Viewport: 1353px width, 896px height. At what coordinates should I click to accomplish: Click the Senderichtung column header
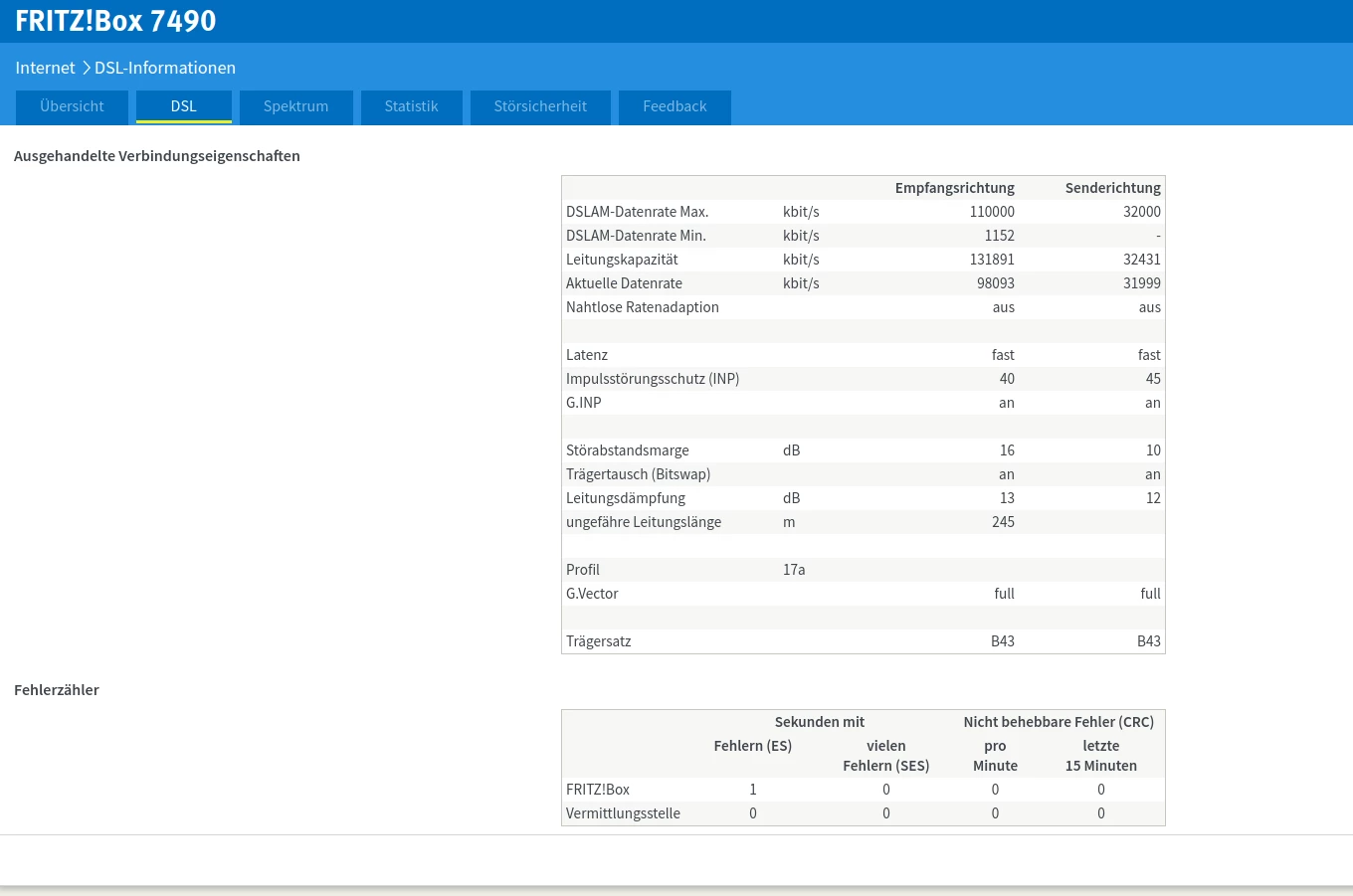(1112, 188)
